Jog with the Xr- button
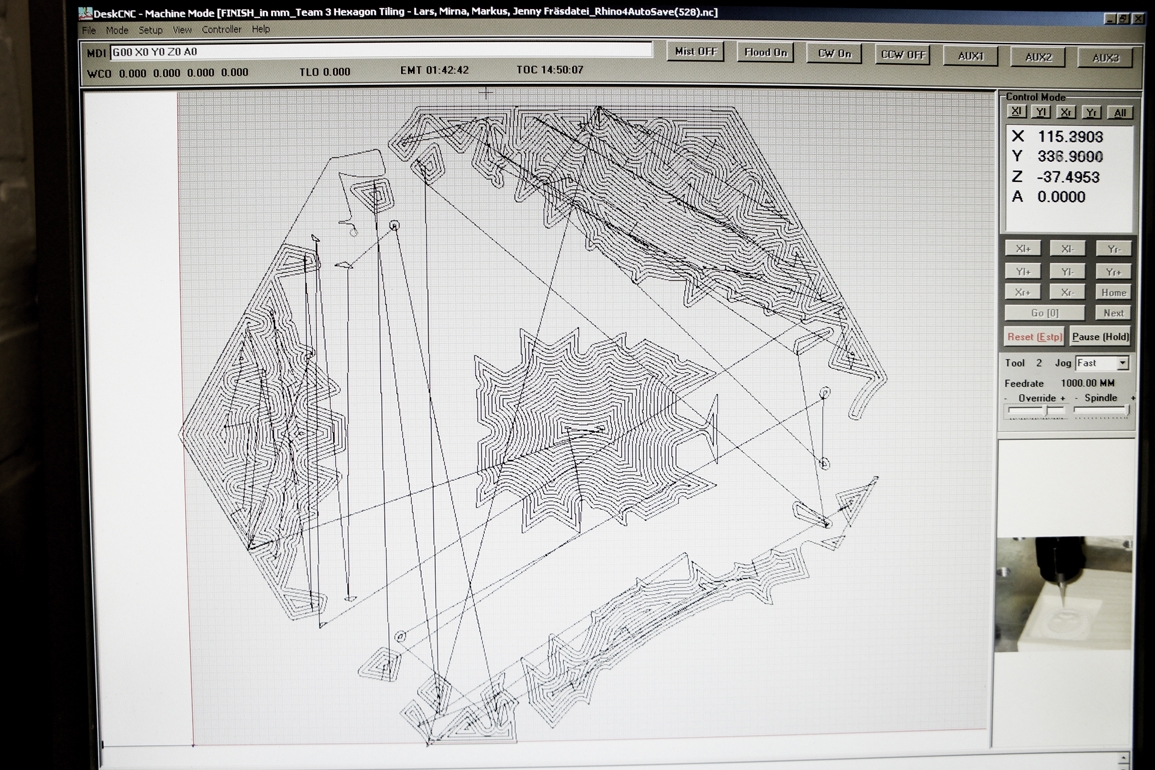This screenshot has height=770, width=1155. point(1067,292)
